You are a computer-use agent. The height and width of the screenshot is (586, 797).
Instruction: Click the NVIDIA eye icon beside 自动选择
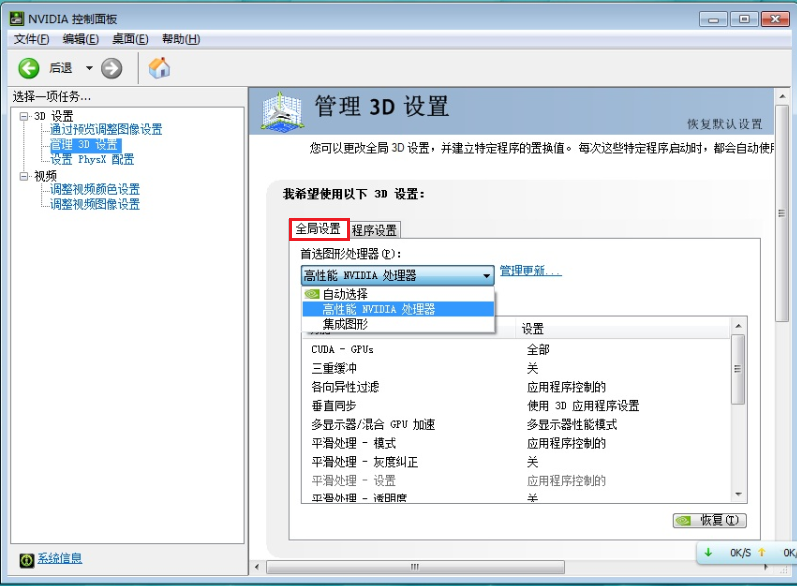pos(311,294)
